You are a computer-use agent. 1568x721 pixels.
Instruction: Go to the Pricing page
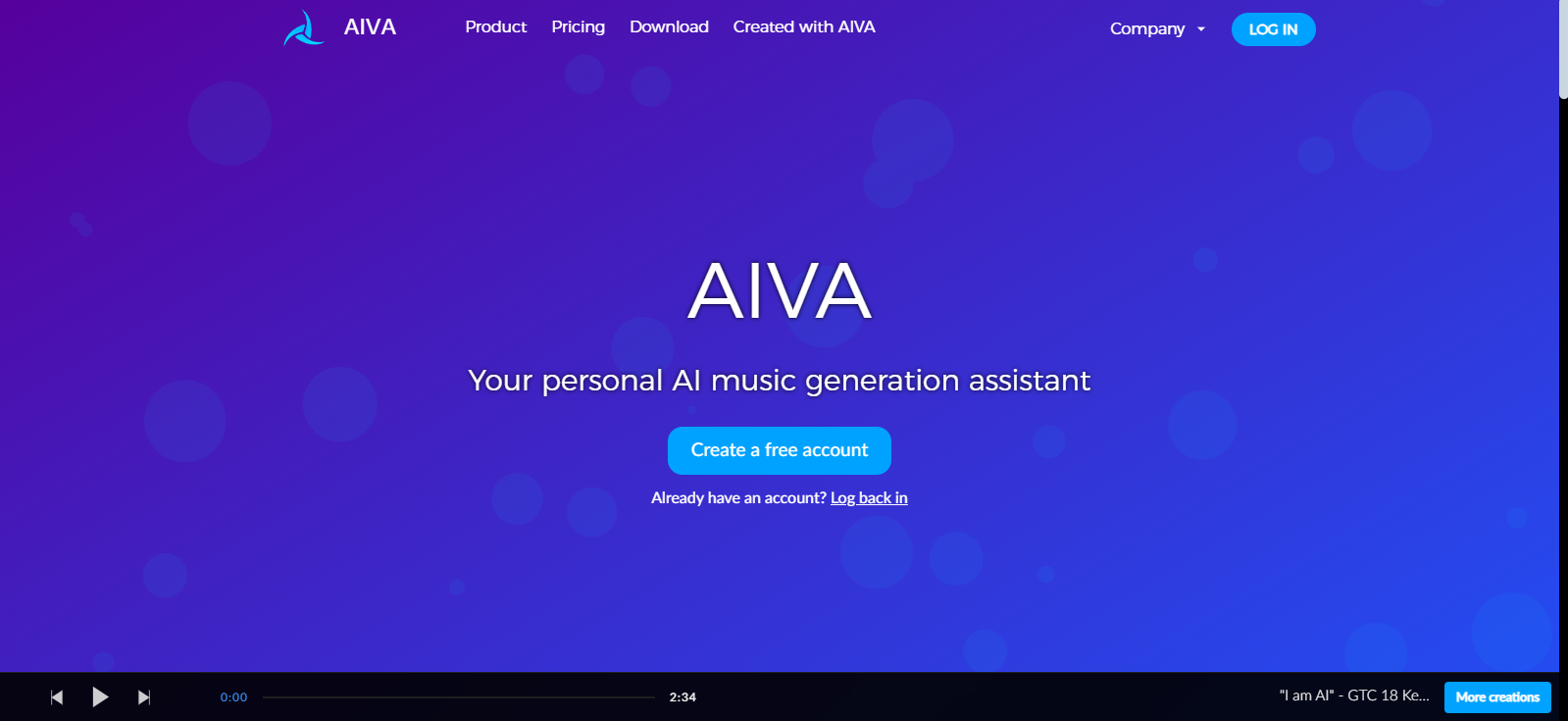pos(578,26)
